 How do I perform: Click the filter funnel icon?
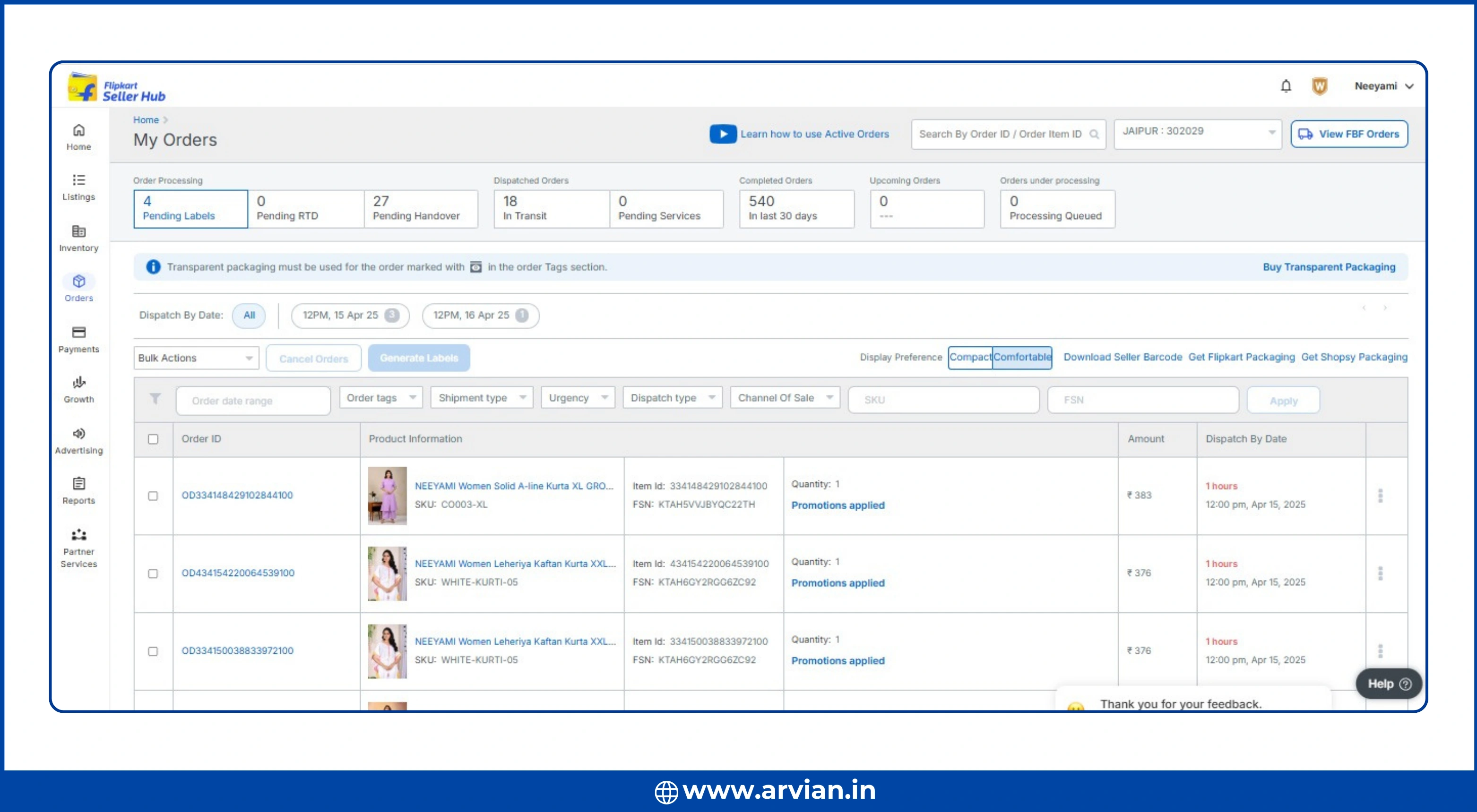pyautogui.click(x=155, y=399)
